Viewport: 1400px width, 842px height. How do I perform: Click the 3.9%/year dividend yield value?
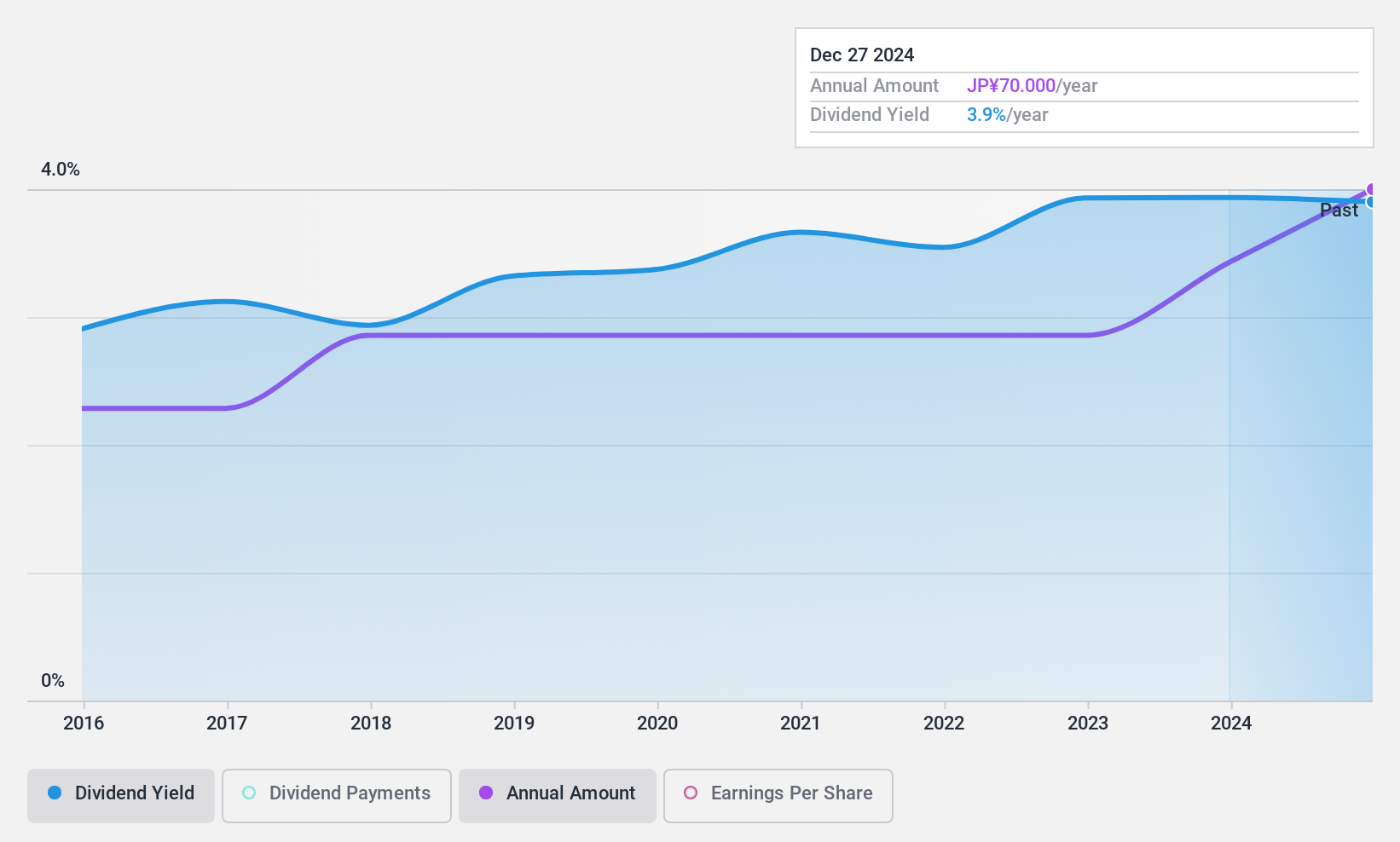1007,114
